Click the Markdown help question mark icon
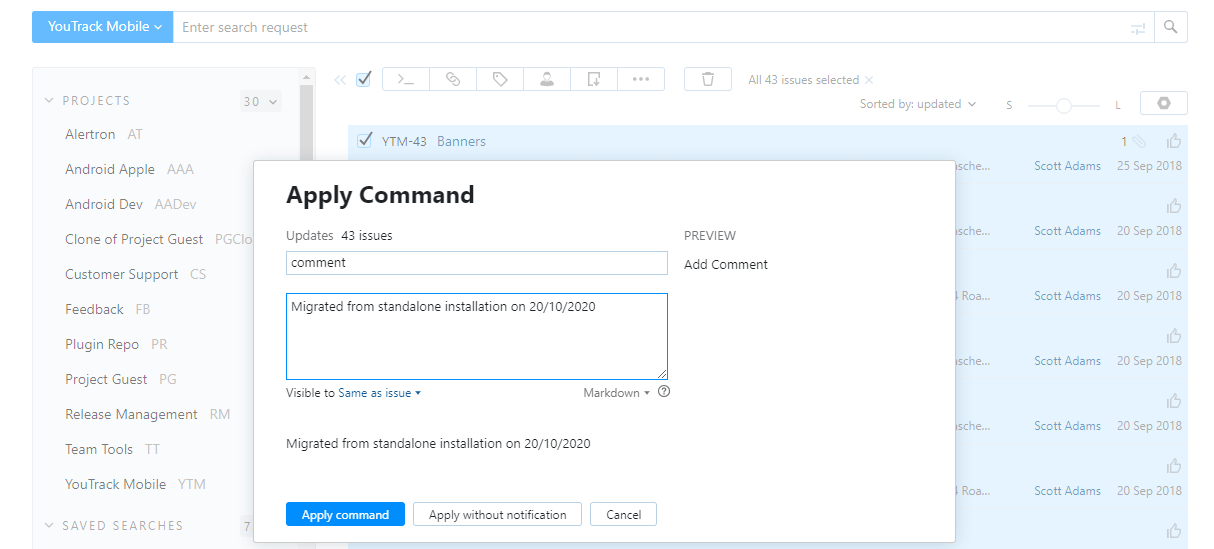Screen dimensions: 1214x549 [x=664, y=392]
